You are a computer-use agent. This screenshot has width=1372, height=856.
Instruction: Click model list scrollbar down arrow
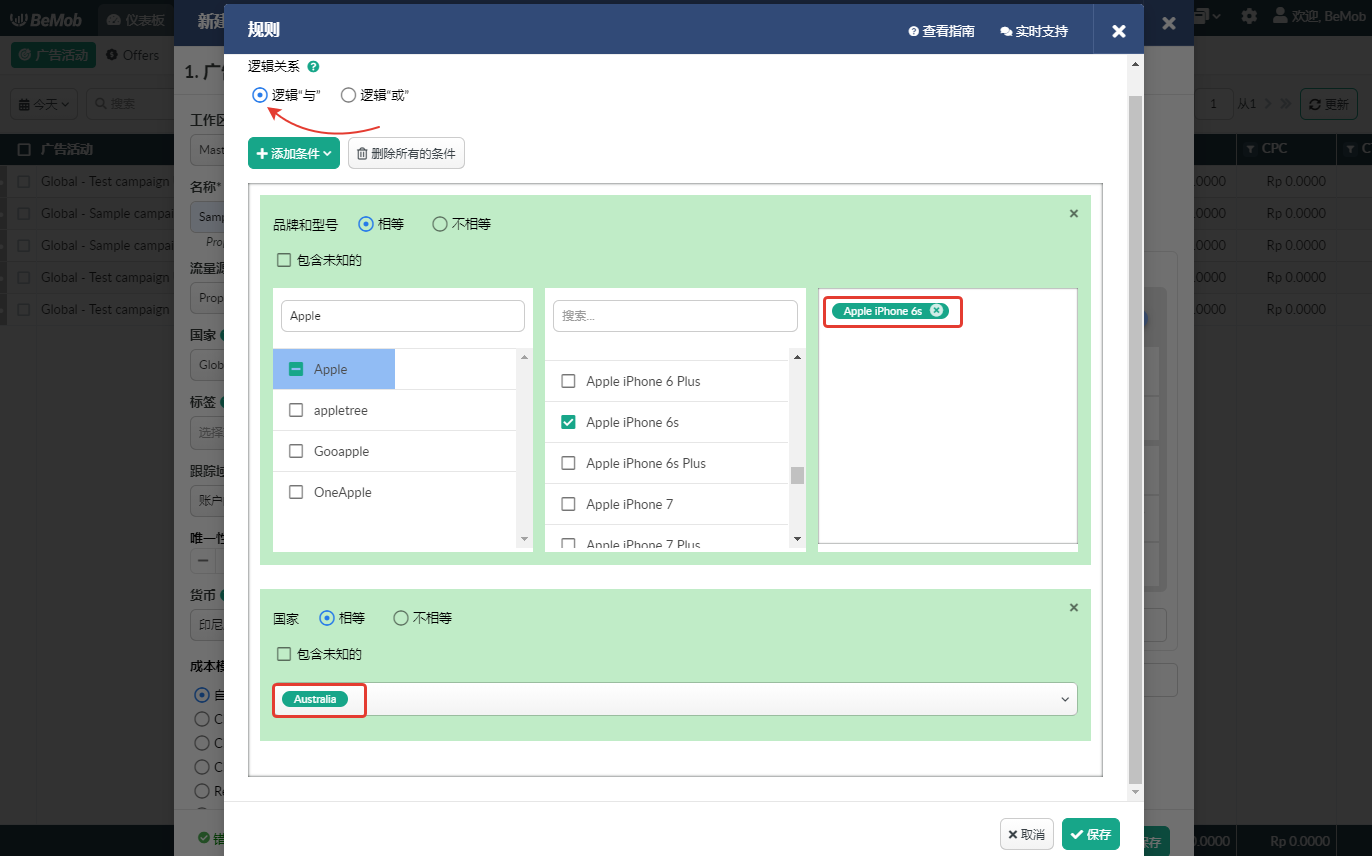tap(797, 540)
